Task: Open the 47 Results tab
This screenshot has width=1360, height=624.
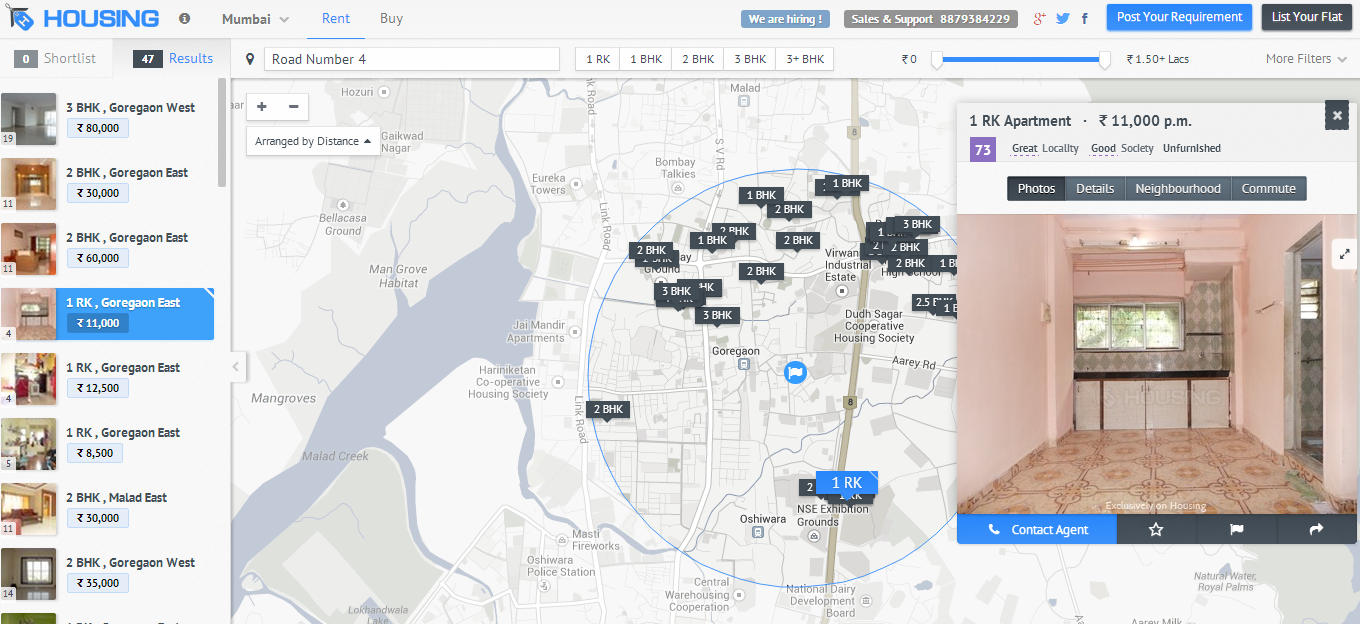Action: 172,59
